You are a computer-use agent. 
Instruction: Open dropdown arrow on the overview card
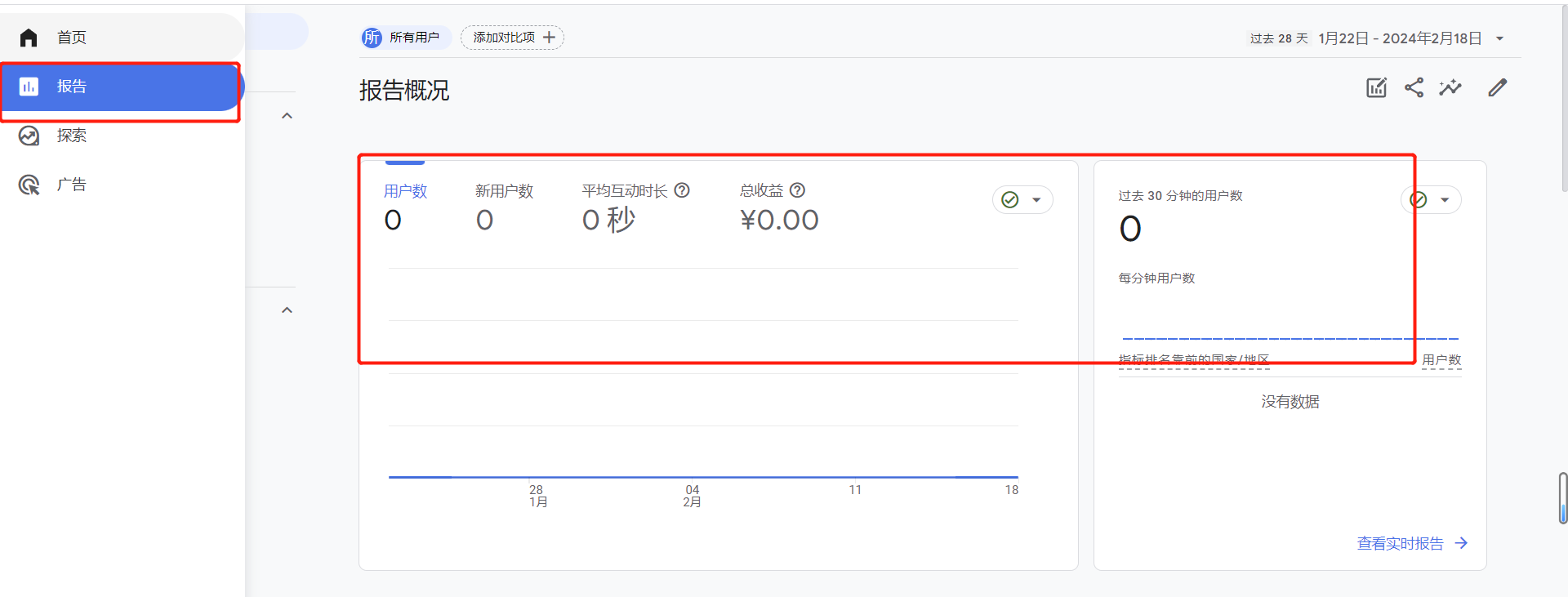coord(1036,200)
